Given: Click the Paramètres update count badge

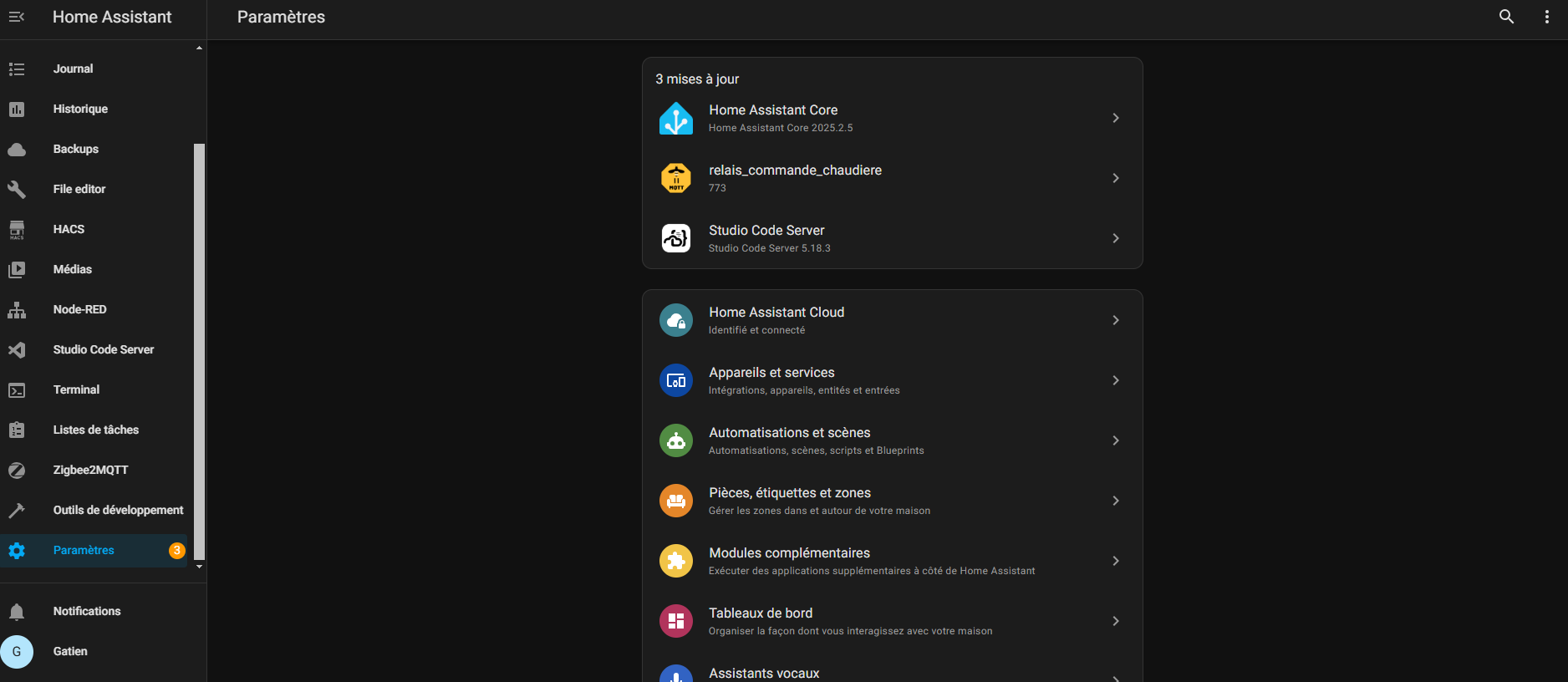Looking at the screenshot, I should click(176, 551).
